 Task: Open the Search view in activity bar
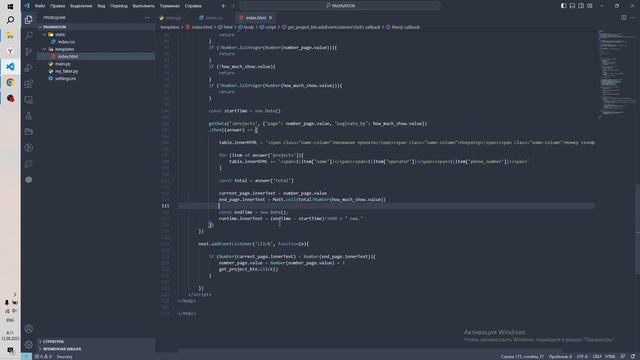click(x=29, y=36)
